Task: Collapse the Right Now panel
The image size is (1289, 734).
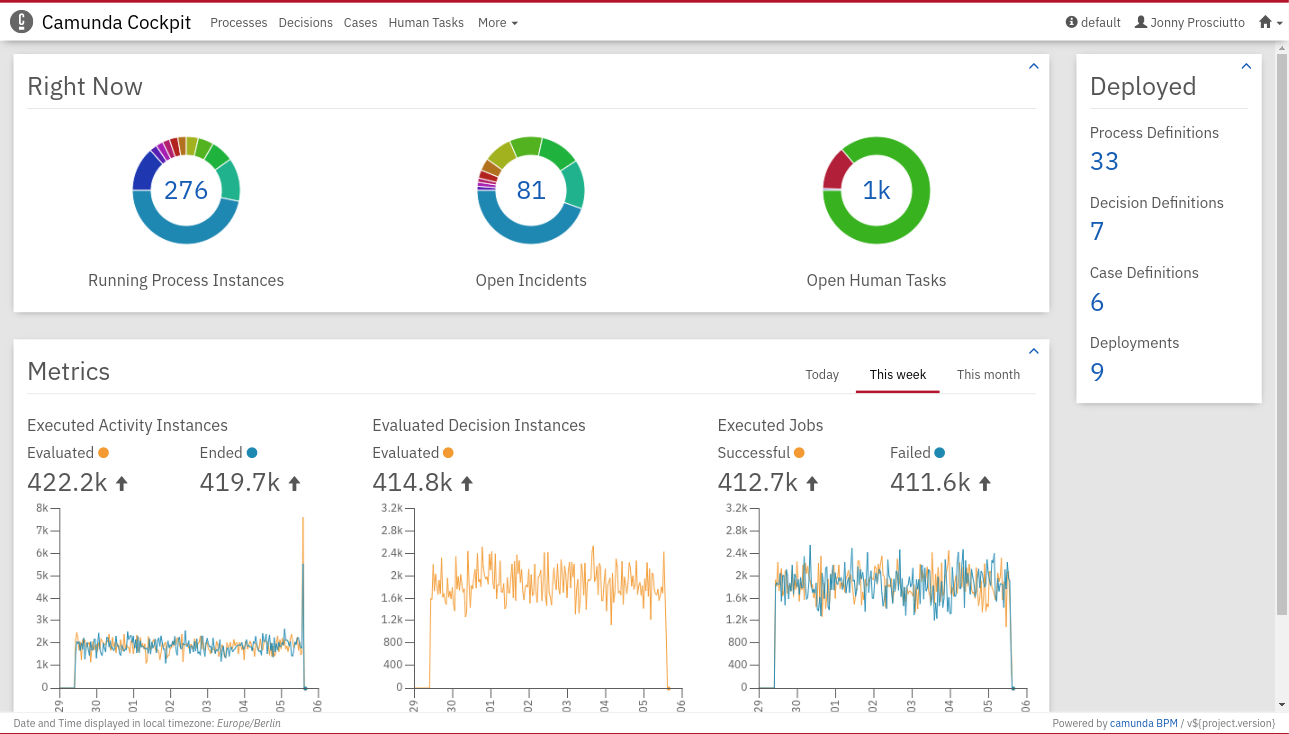Action: pos(1034,66)
